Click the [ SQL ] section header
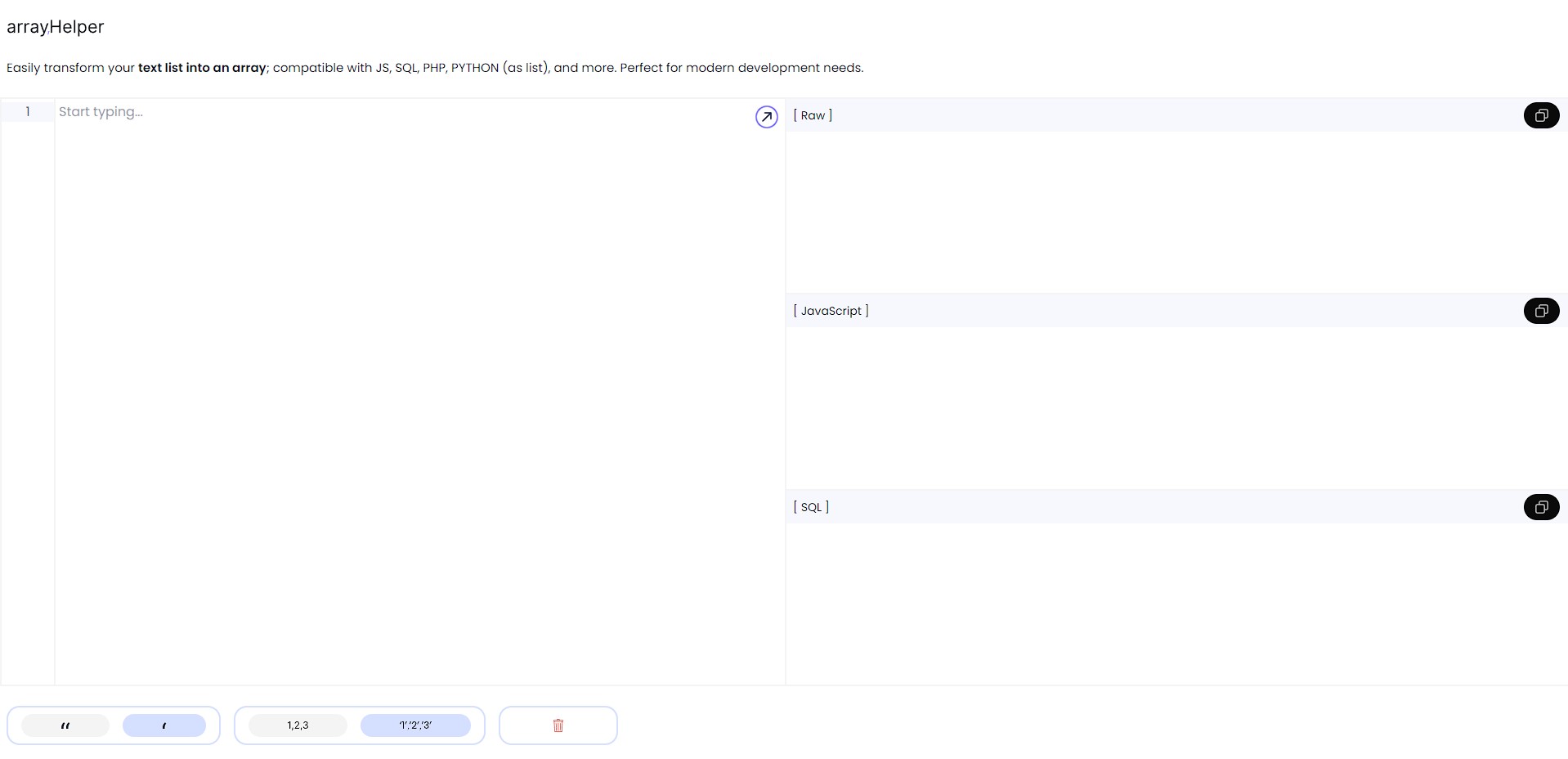The image size is (1568, 759). [811, 507]
